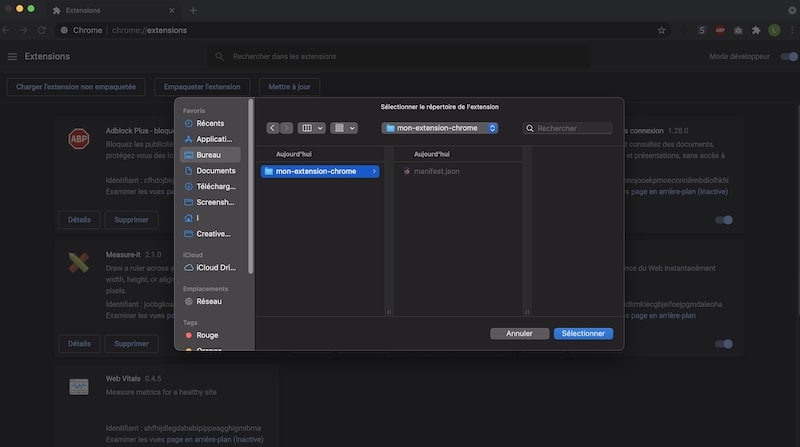Open Téléchargements in the sidebar
This screenshot has height=447, width=800.
coord(215,187)
